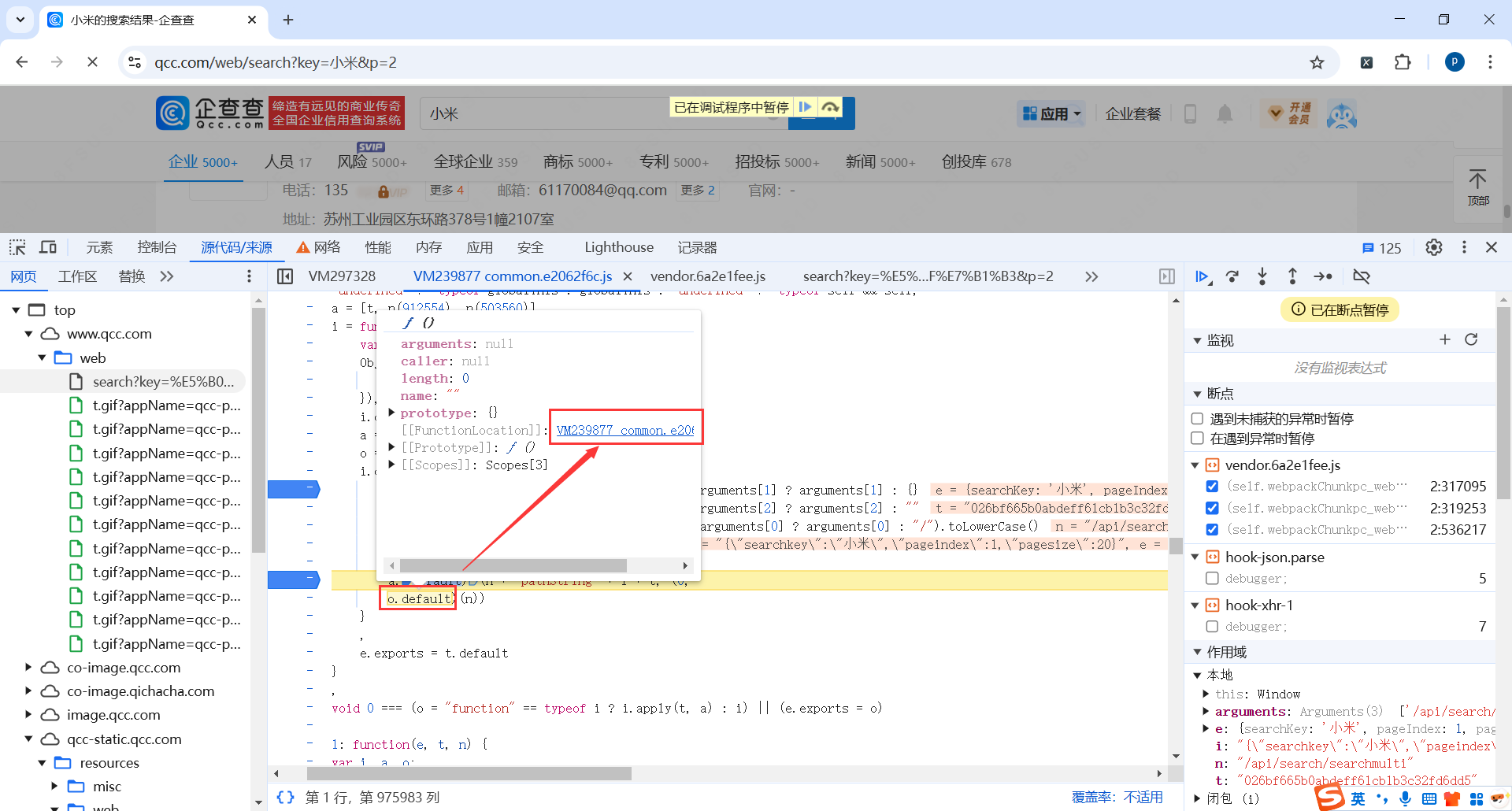1512x811 pixels.
Task: Uncheck the breakpoint at 2:319253
Action: (x=1212, y=508)
